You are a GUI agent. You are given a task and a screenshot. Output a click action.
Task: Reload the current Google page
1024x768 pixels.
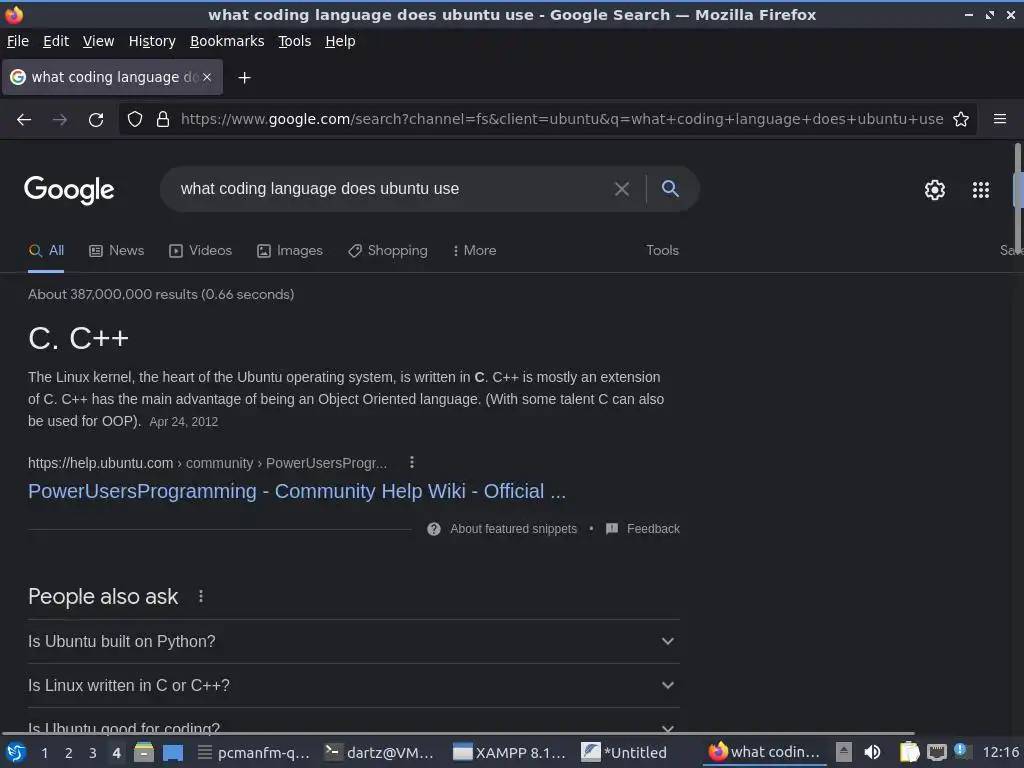click(96, 120)
